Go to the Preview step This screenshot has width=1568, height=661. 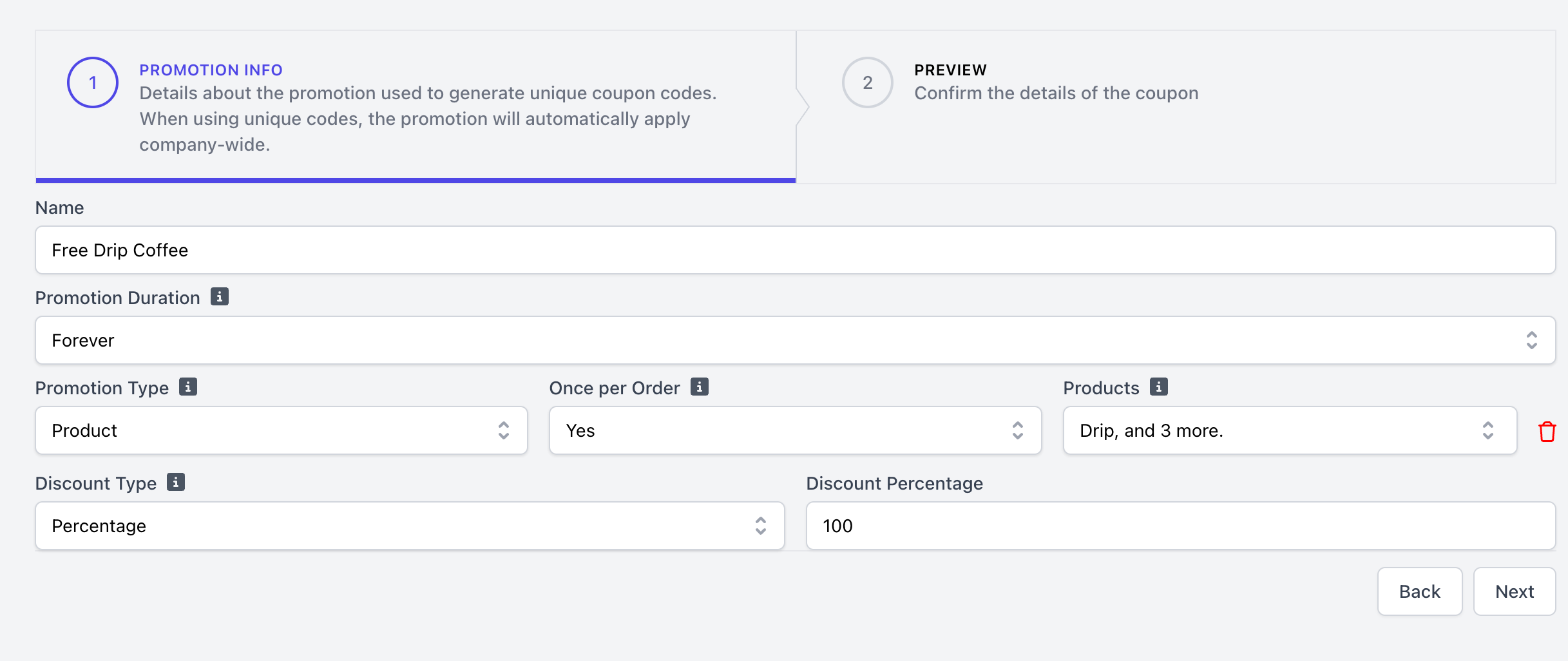click(950, 70)
